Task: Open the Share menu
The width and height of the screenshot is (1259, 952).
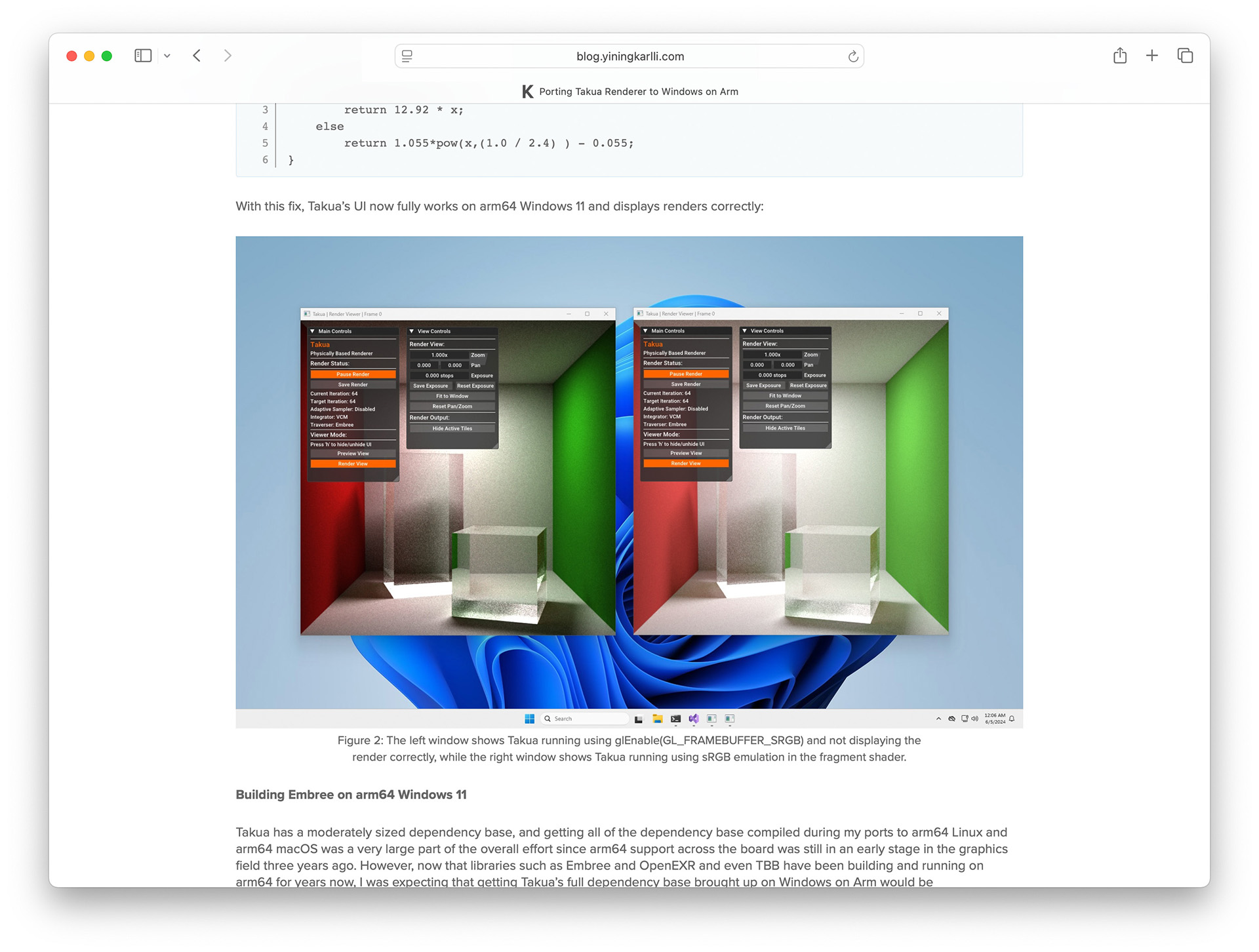Action: pyautogui.click(x=1120, y=56)
